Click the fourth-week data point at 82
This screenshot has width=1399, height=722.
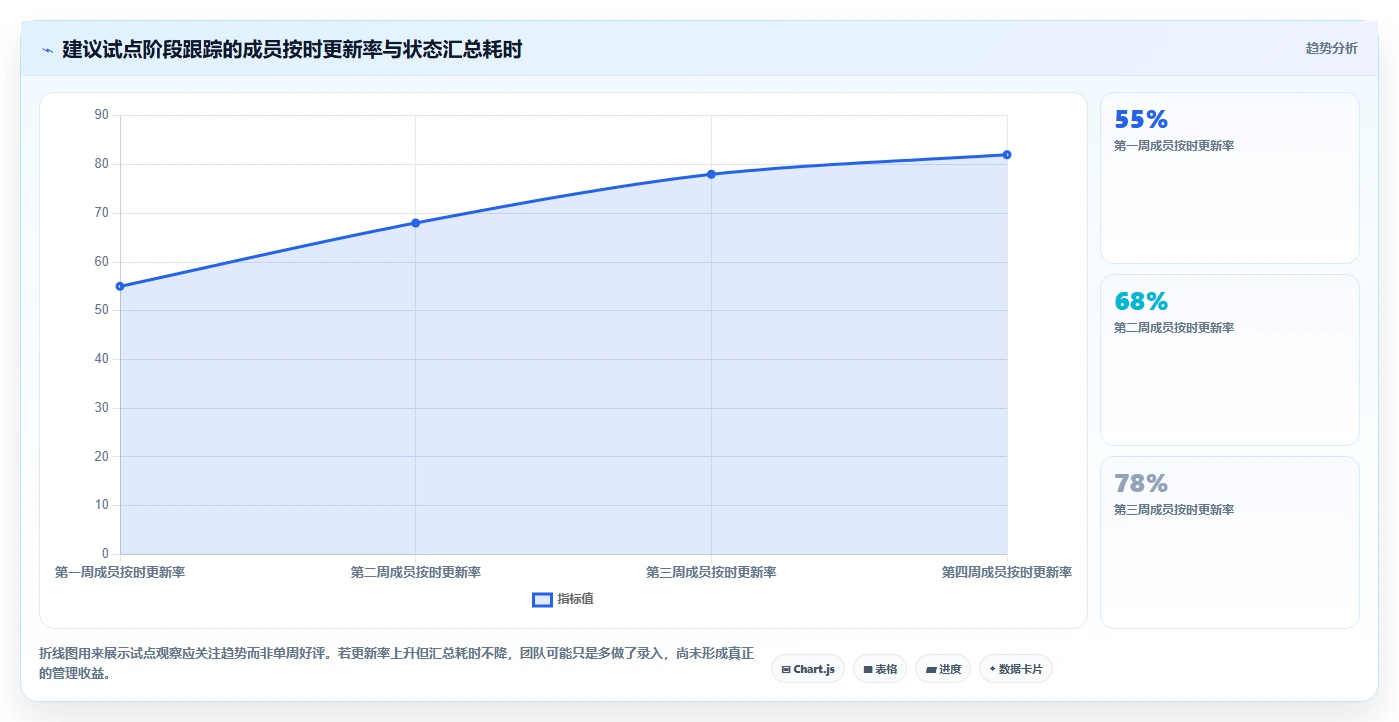[x=1007, y=154]
